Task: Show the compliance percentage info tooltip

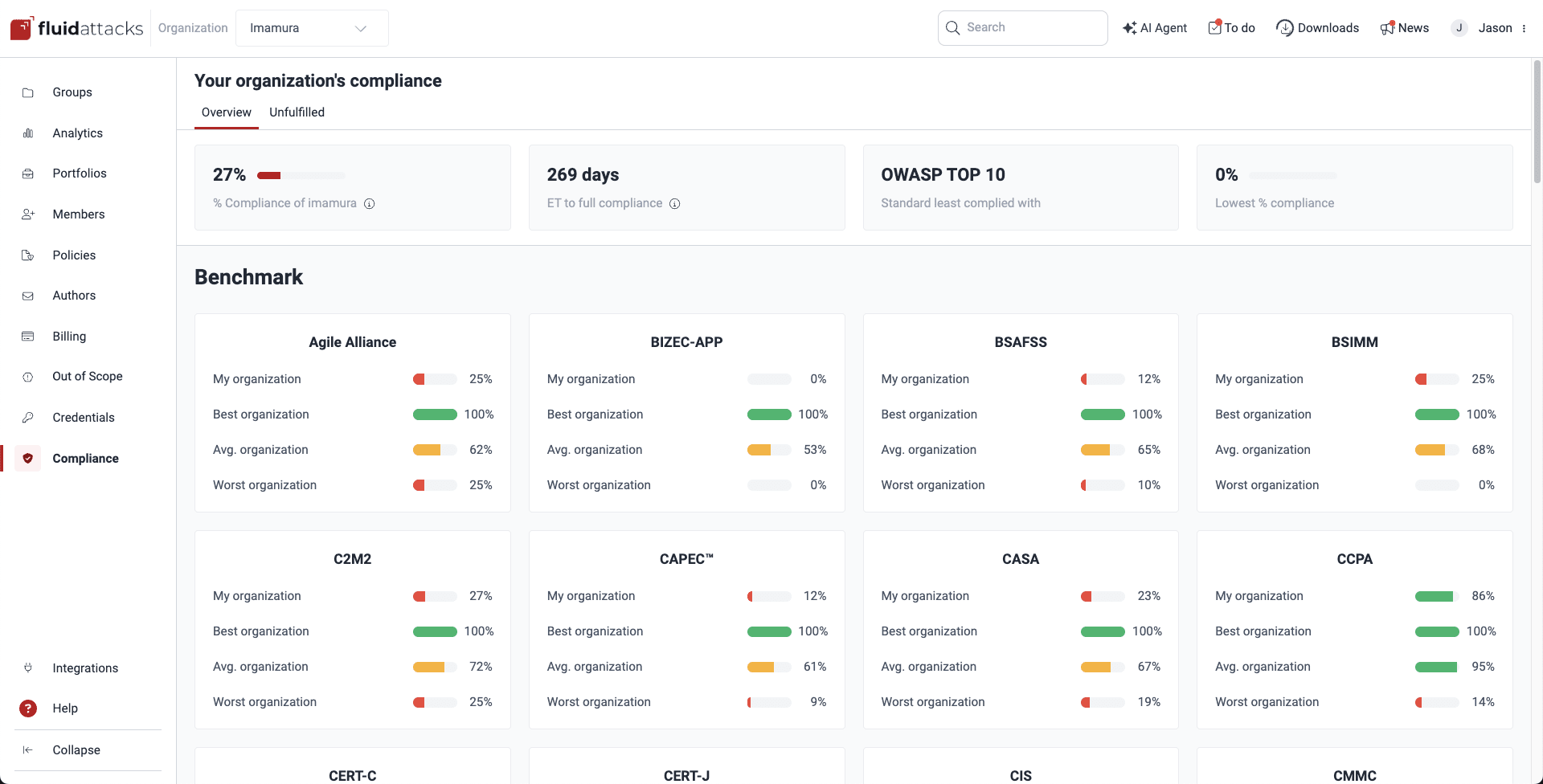Action: coord(370,204)
